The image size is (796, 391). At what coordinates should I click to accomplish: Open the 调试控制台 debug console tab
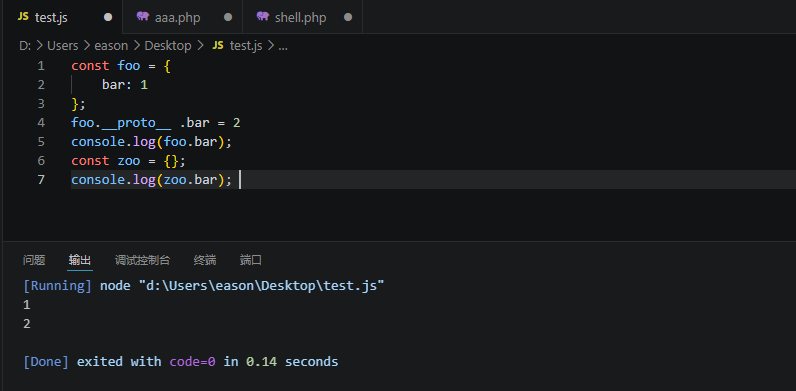pyautogui.click(x=142, y=260)
